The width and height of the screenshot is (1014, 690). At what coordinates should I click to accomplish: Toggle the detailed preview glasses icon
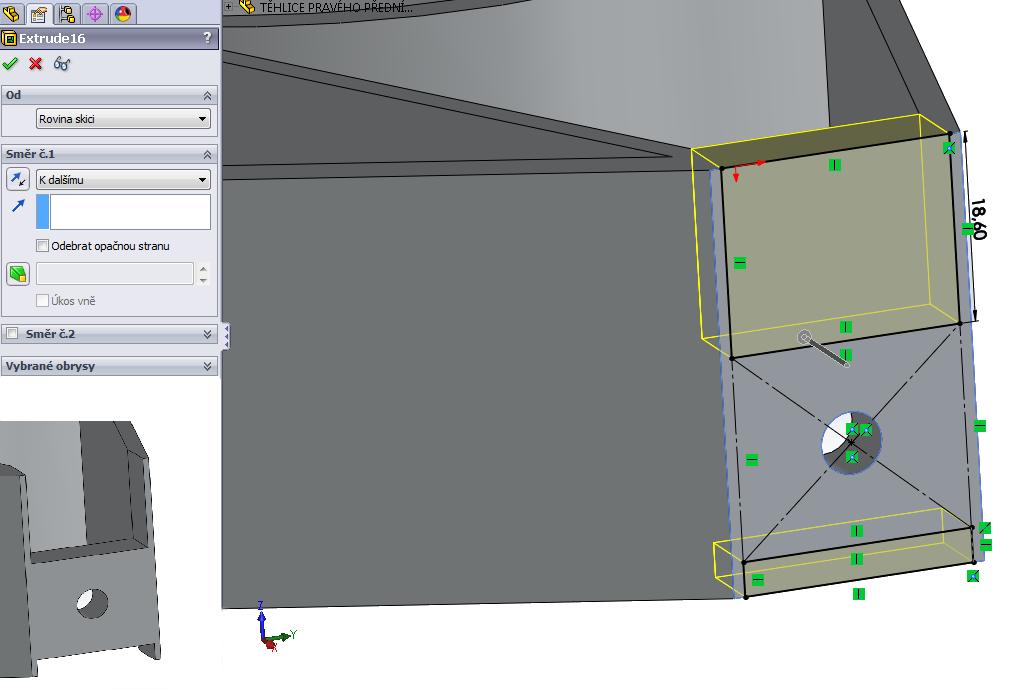62,63
